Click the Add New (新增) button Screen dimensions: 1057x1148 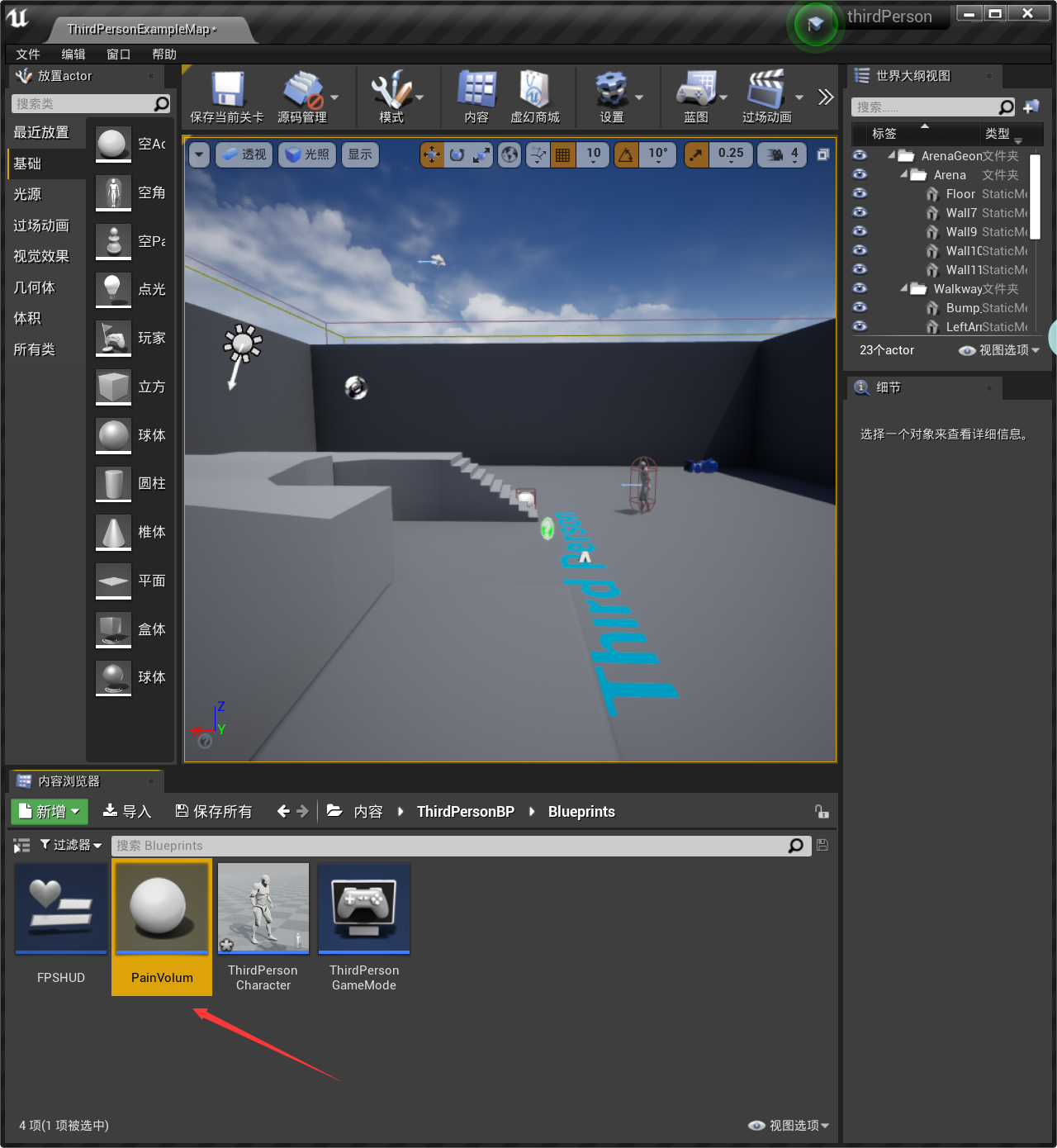50,811
